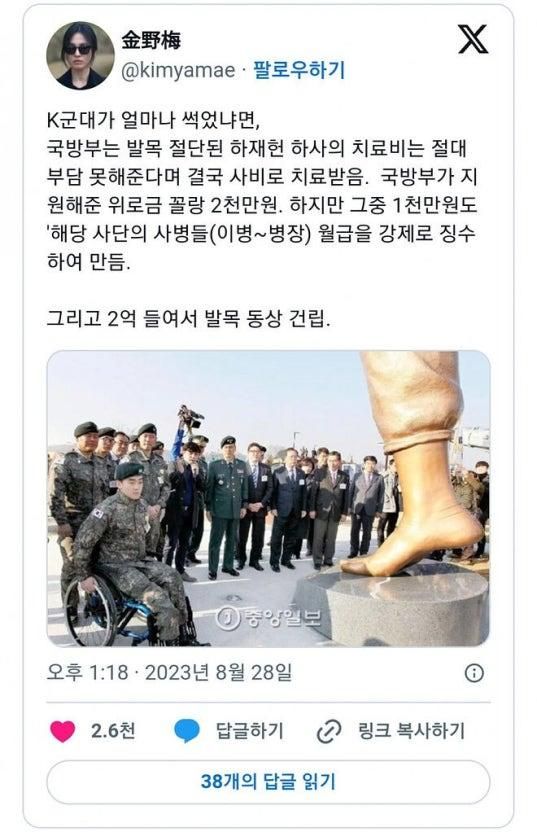Screen dimensions: 537x832
Task: Open the kimyamae profile avatar
Action: point(80,56)
